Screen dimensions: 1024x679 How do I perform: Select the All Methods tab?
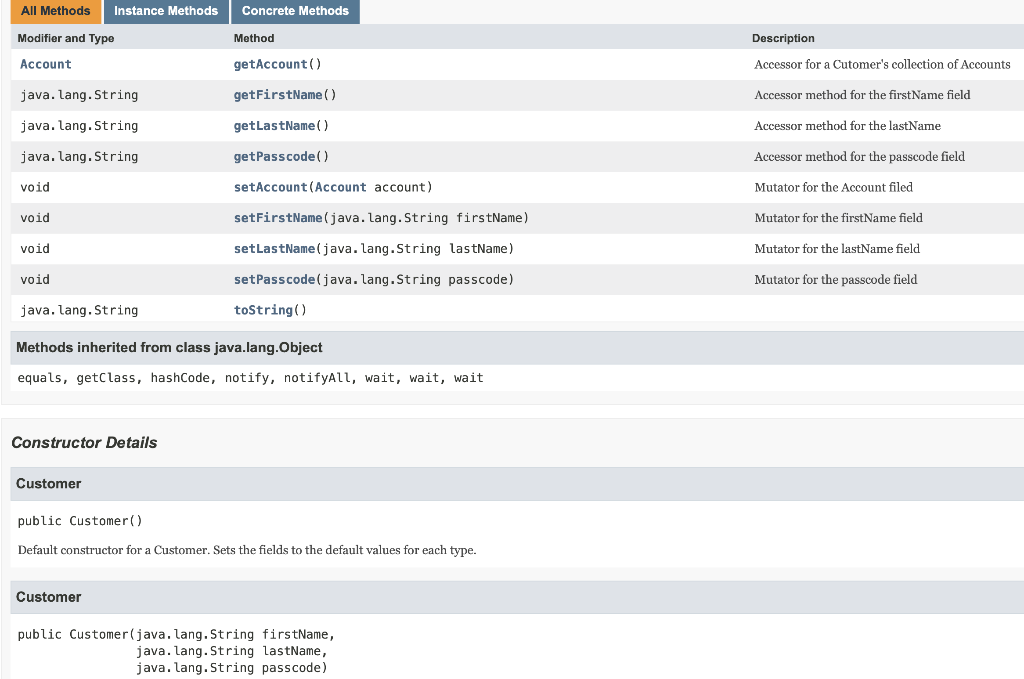pyautogui.click(x=55, y=11)
